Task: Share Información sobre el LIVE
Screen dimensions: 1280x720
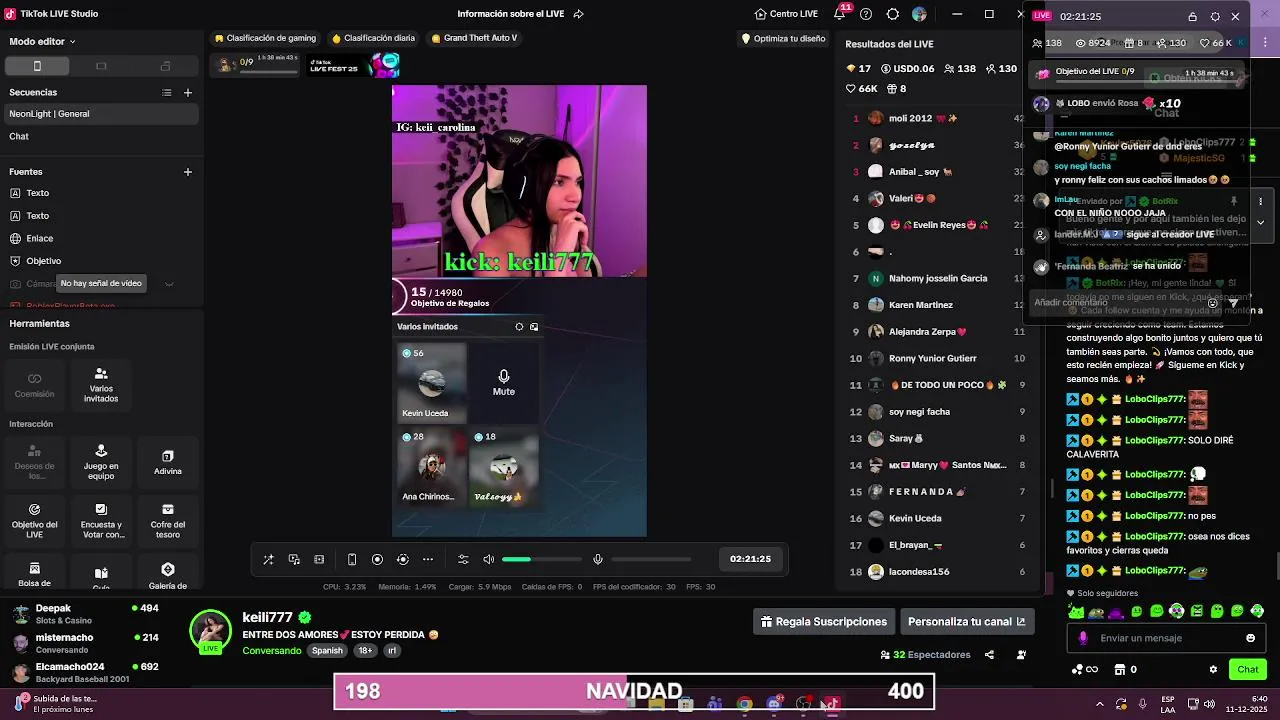Action: coord(578,14)
